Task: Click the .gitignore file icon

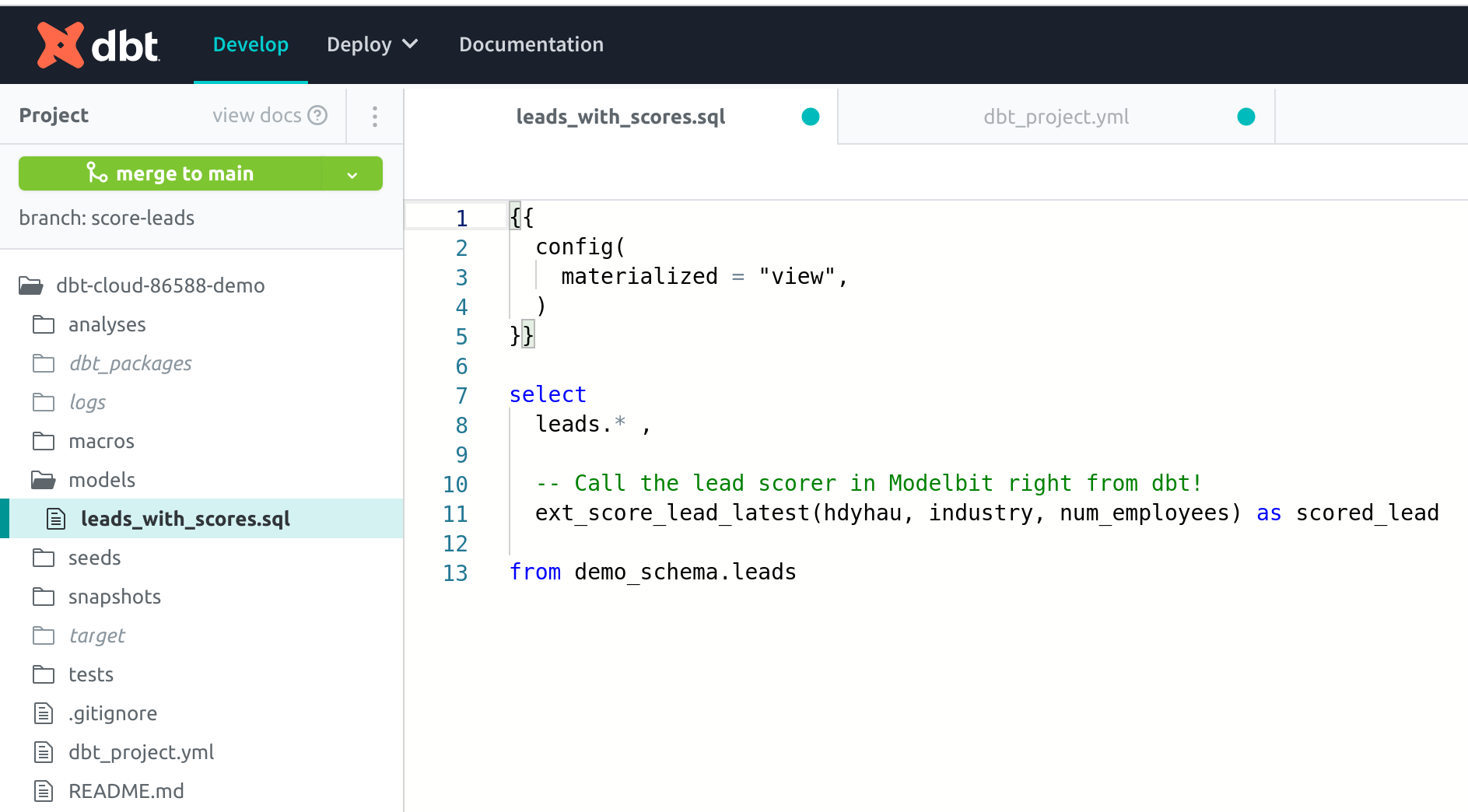Action: (43, 713)
